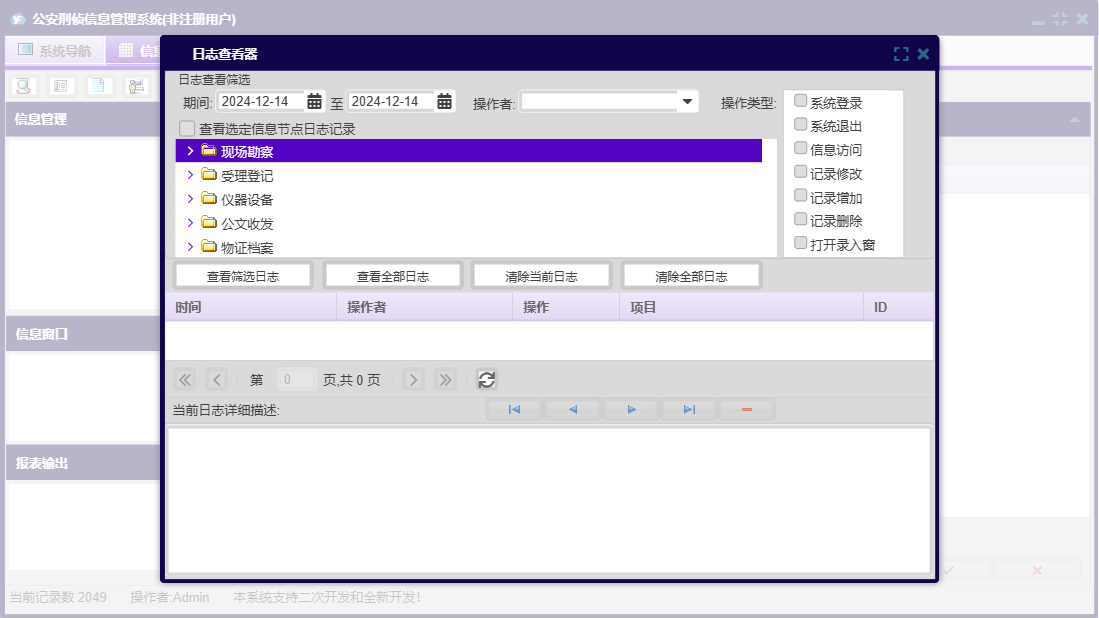
Task: Toggle 查看选定信息节点日志记录 checkbox
Action: (x=187, y=129)
